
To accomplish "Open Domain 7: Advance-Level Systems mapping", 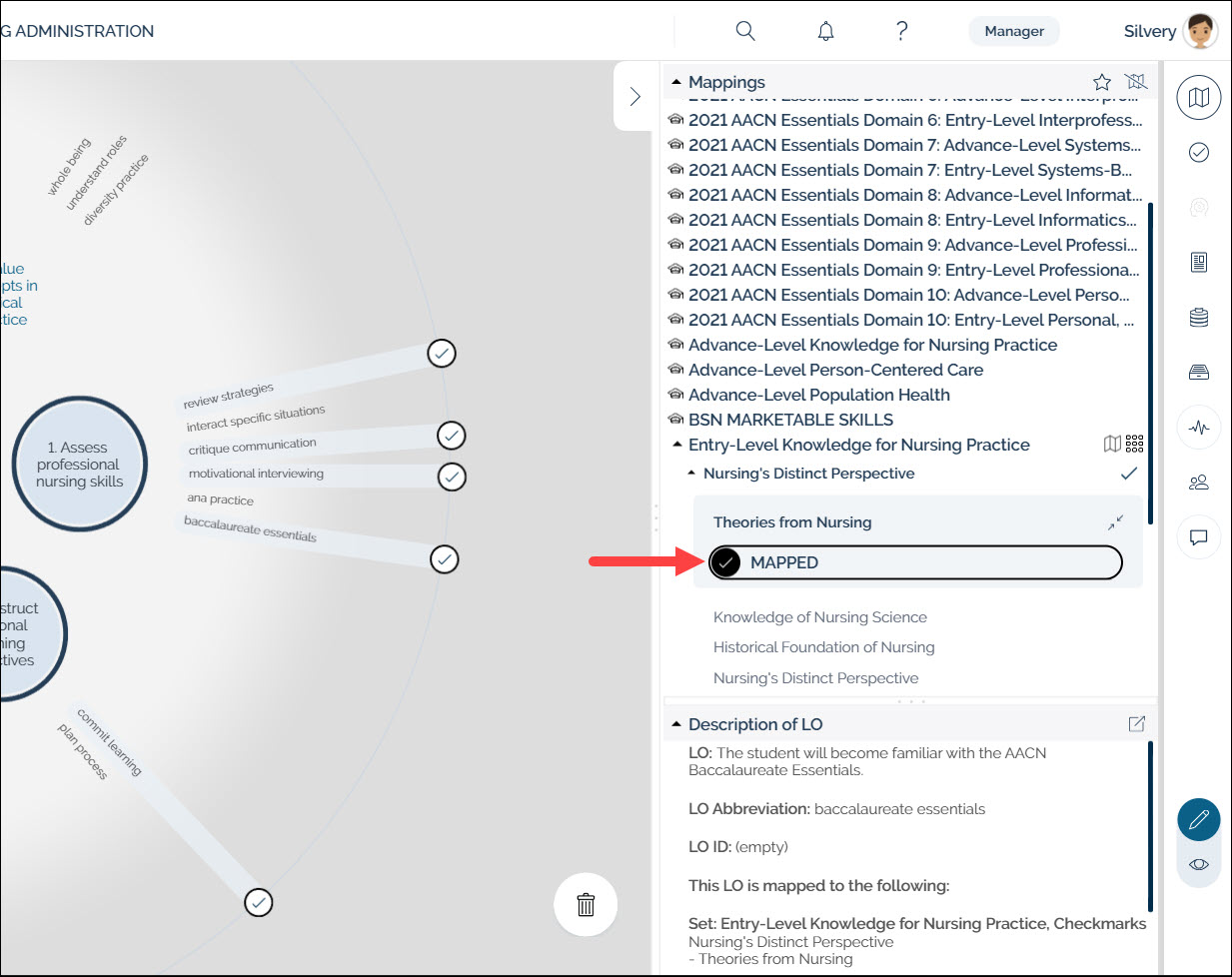I will (x=914, y=145).
